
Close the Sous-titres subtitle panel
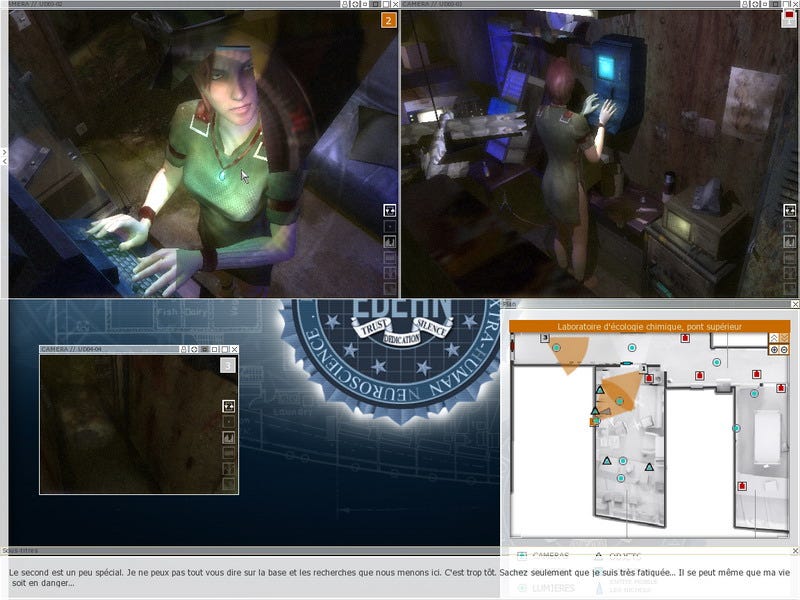[795, 551]
